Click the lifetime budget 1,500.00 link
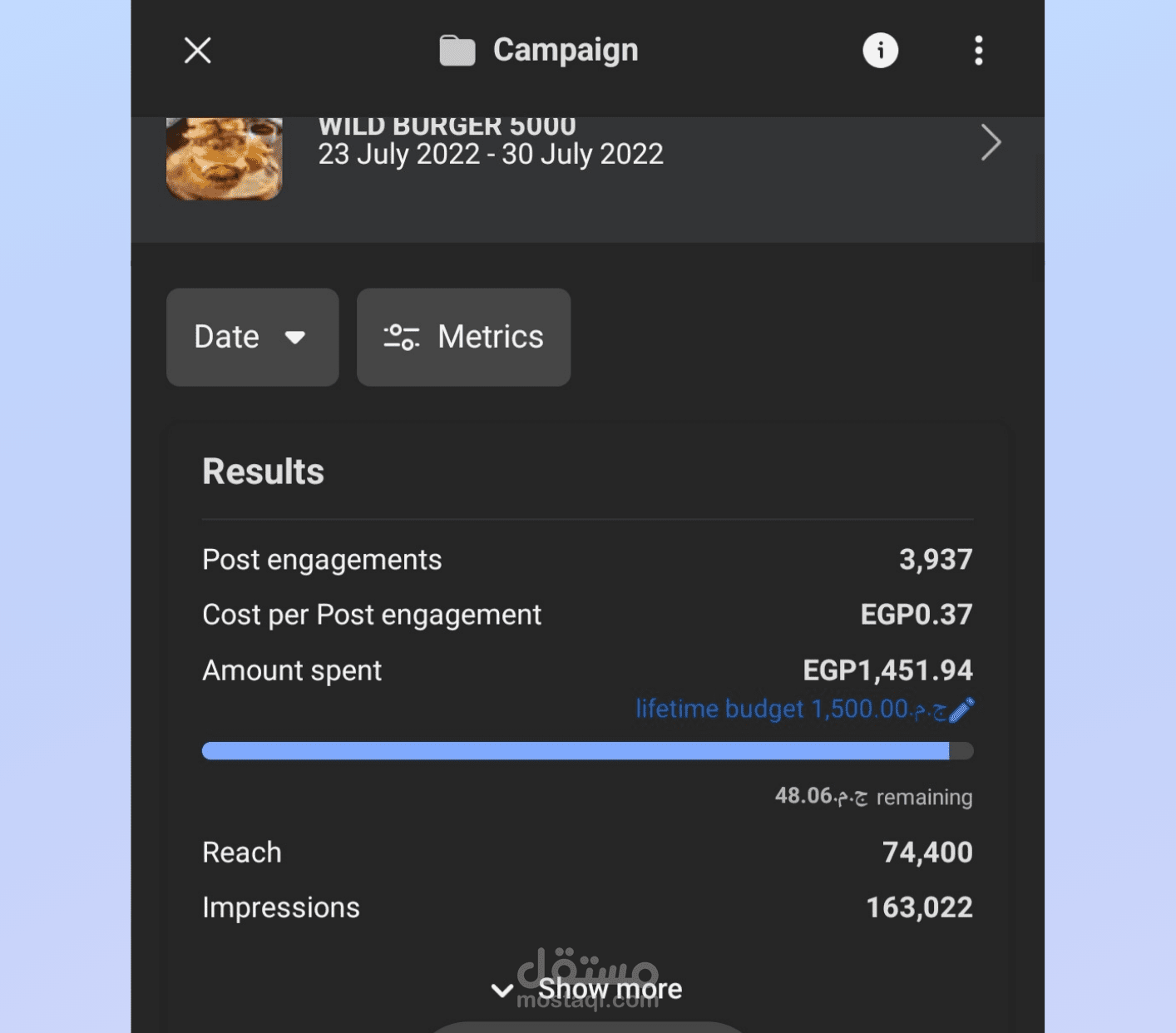The width and height of the screenshot is (1176, 1033). click(790, 709)
